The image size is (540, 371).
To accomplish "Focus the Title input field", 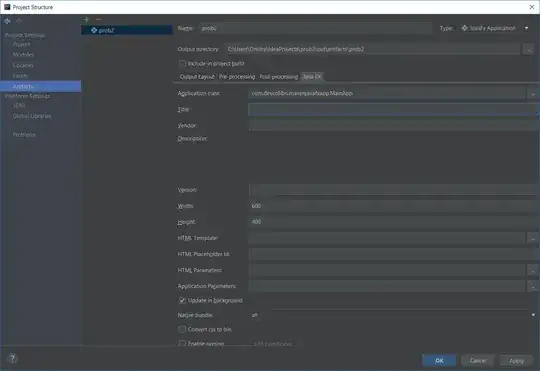I will tap(393, 110).
